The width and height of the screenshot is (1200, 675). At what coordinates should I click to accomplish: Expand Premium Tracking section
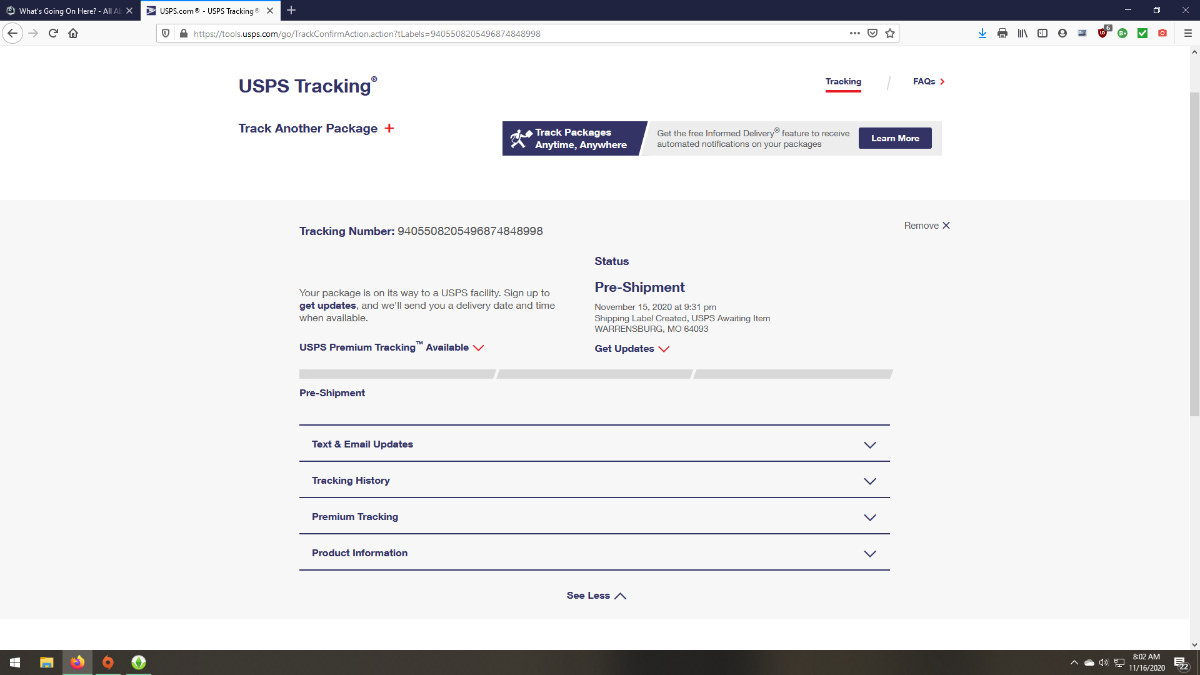(x=594, y=517)
